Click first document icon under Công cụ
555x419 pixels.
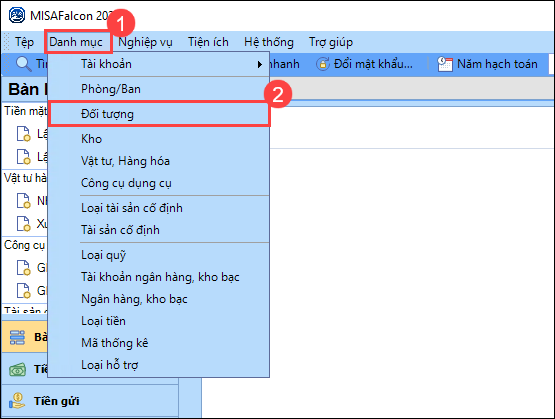coord(23,268)
